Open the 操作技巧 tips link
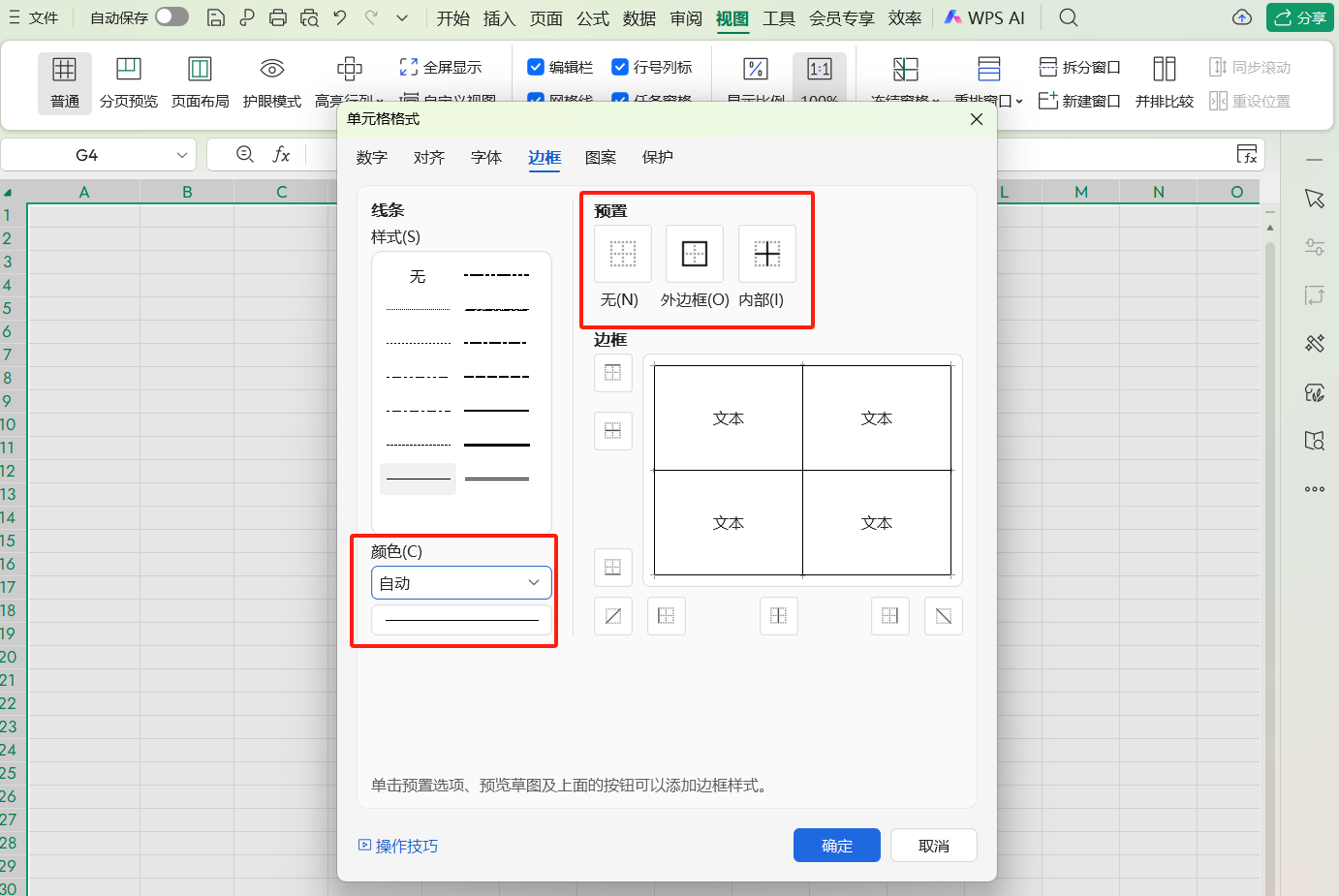 (405, 845)
